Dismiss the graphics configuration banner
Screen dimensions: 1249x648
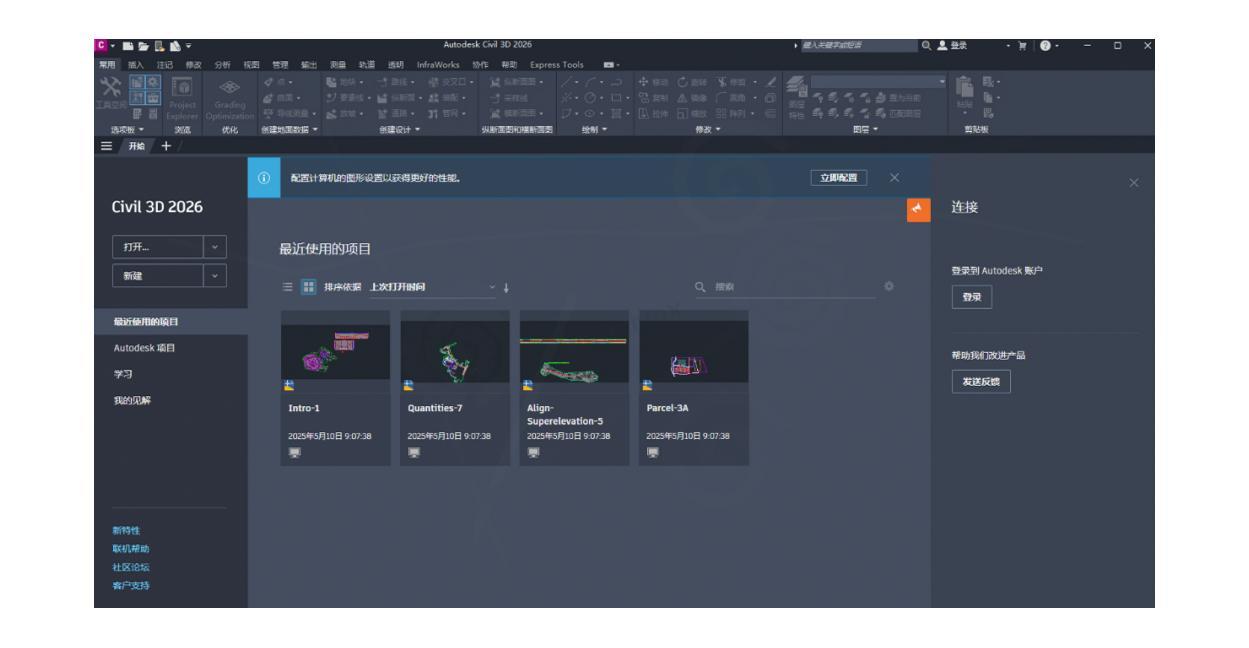(894, 178)
